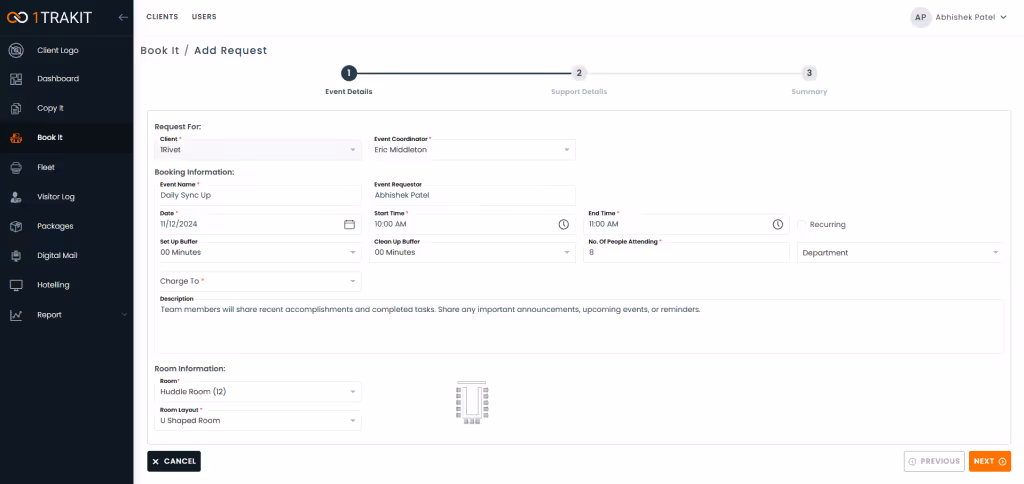The image size is (1024, 484).
Task: Open the Clients top menu
Action: click(162, 17)
